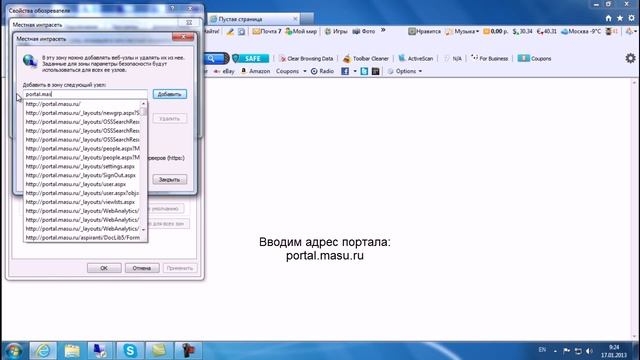Close the Пустая страница tab
Viewport: 640px width, 360px height.
pos(295,19)
